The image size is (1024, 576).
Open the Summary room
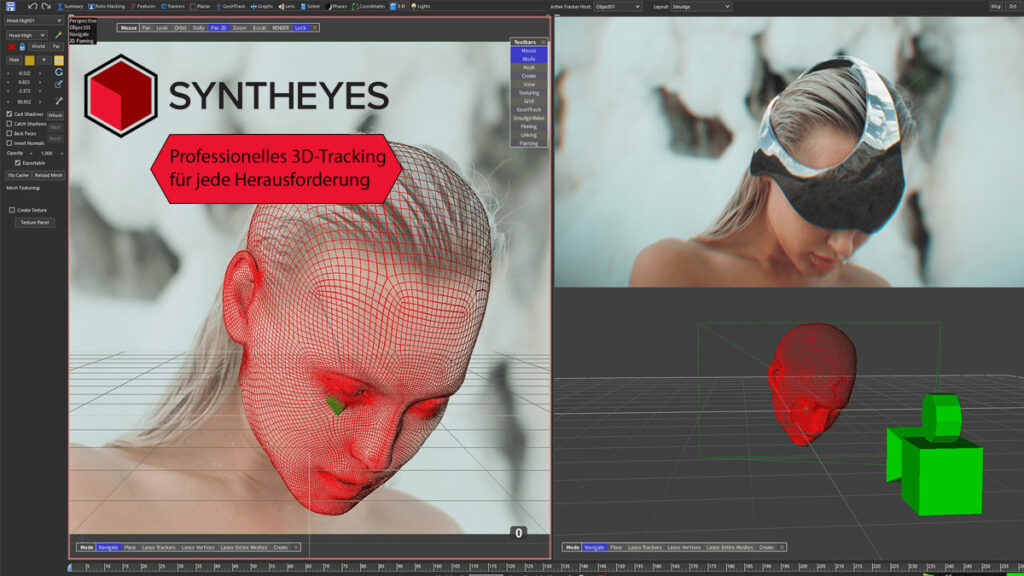tap(71, 7)
